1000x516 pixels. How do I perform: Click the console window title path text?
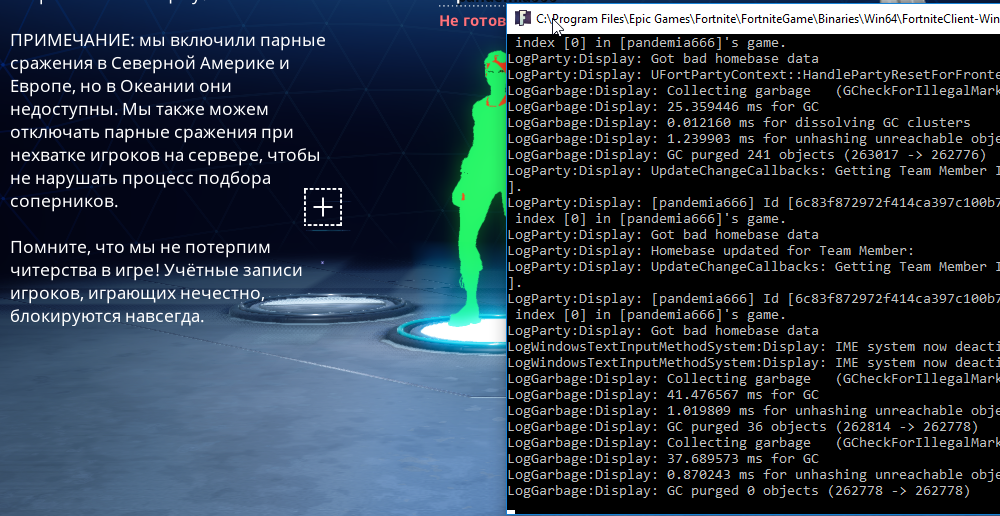[x=768, y=18]
